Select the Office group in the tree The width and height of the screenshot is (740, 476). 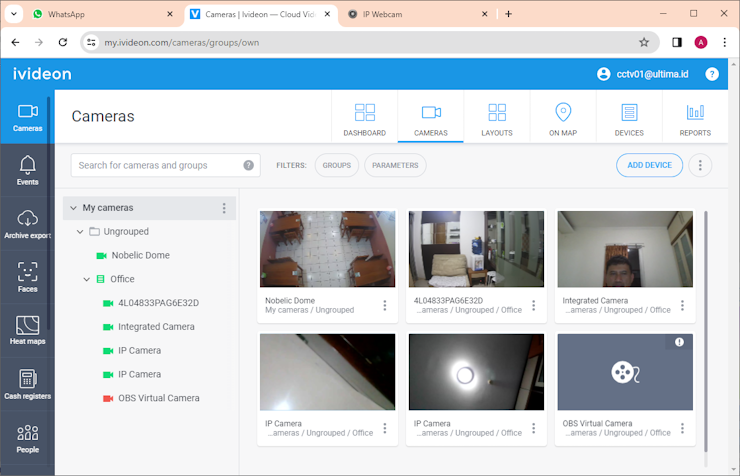coord(122,279)
